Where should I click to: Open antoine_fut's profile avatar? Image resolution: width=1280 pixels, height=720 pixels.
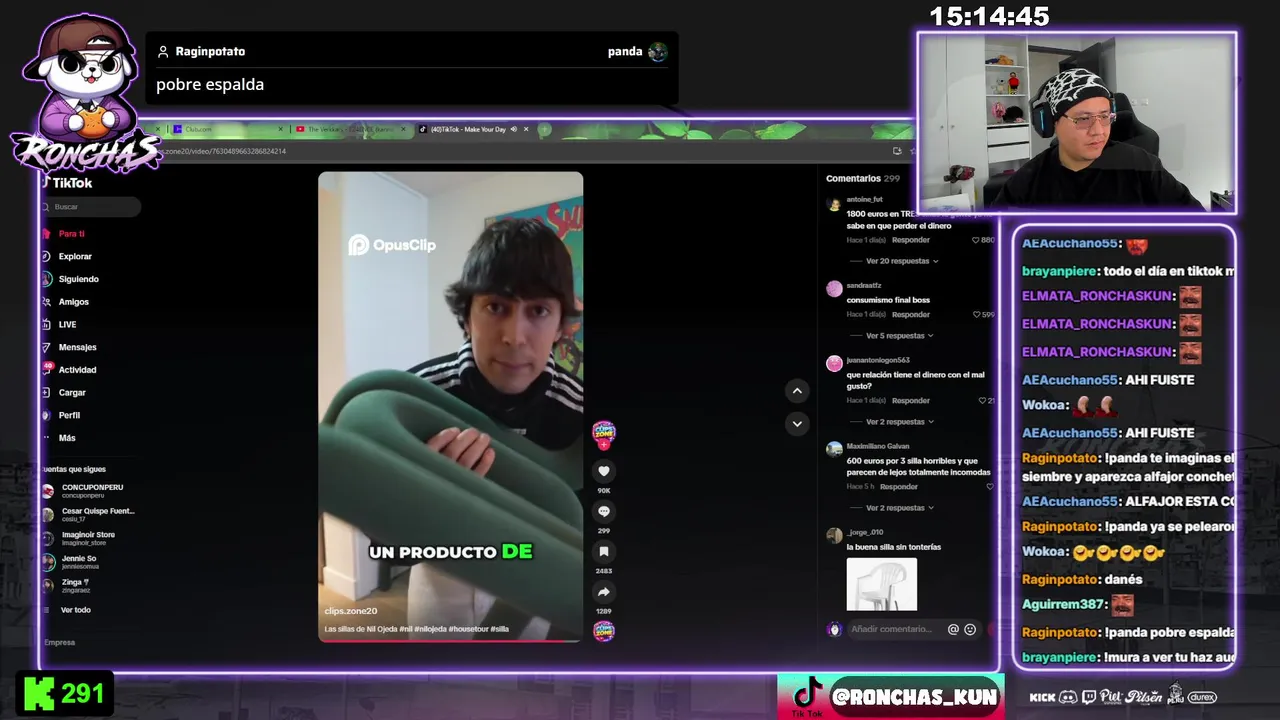834,204
